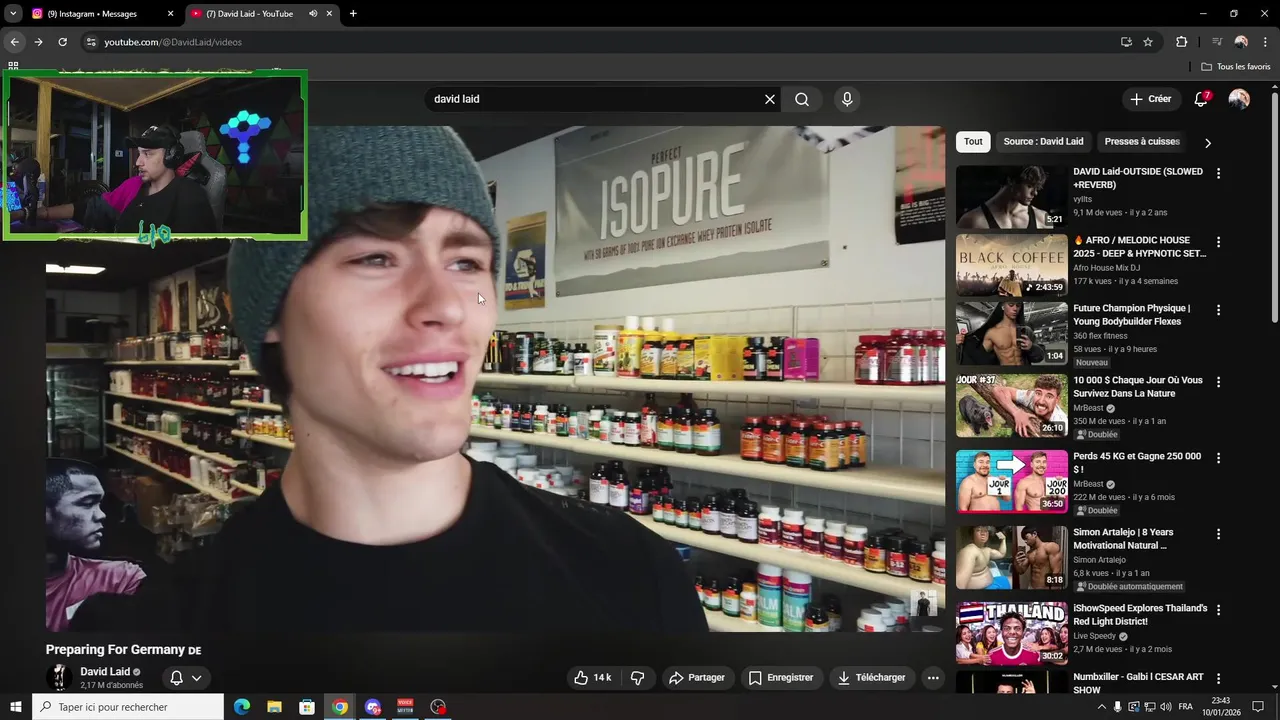
Task: Close the David Laid YouTube tab
Action: point(329,14)
